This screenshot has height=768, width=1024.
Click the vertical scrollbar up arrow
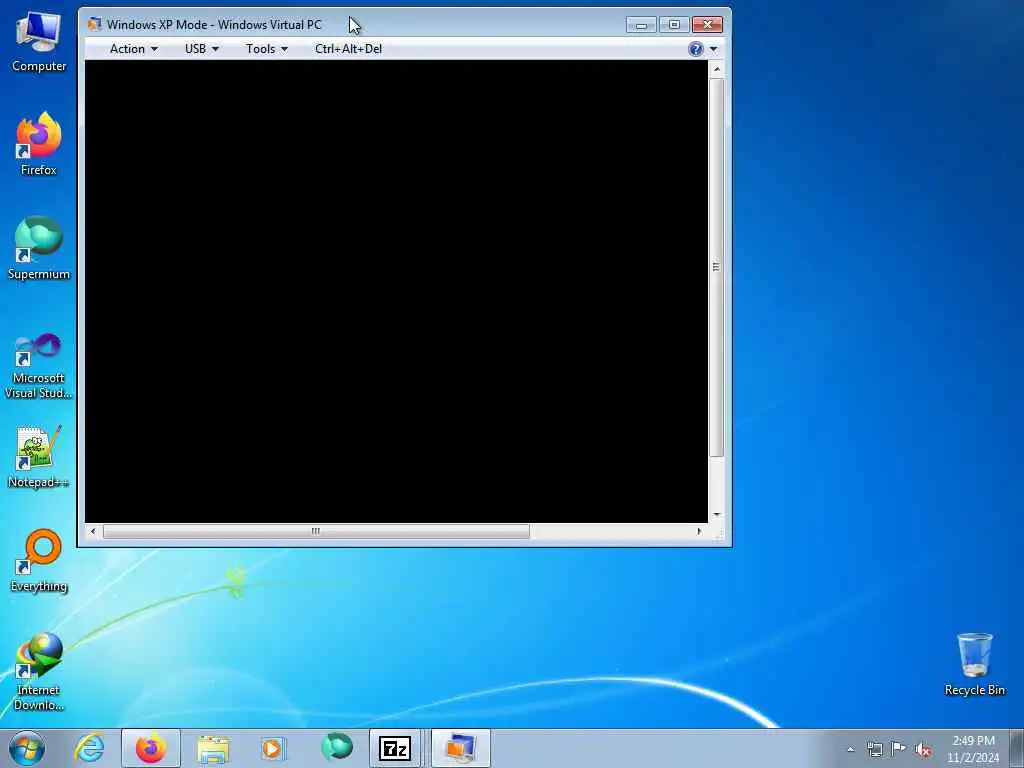point(716,69)
